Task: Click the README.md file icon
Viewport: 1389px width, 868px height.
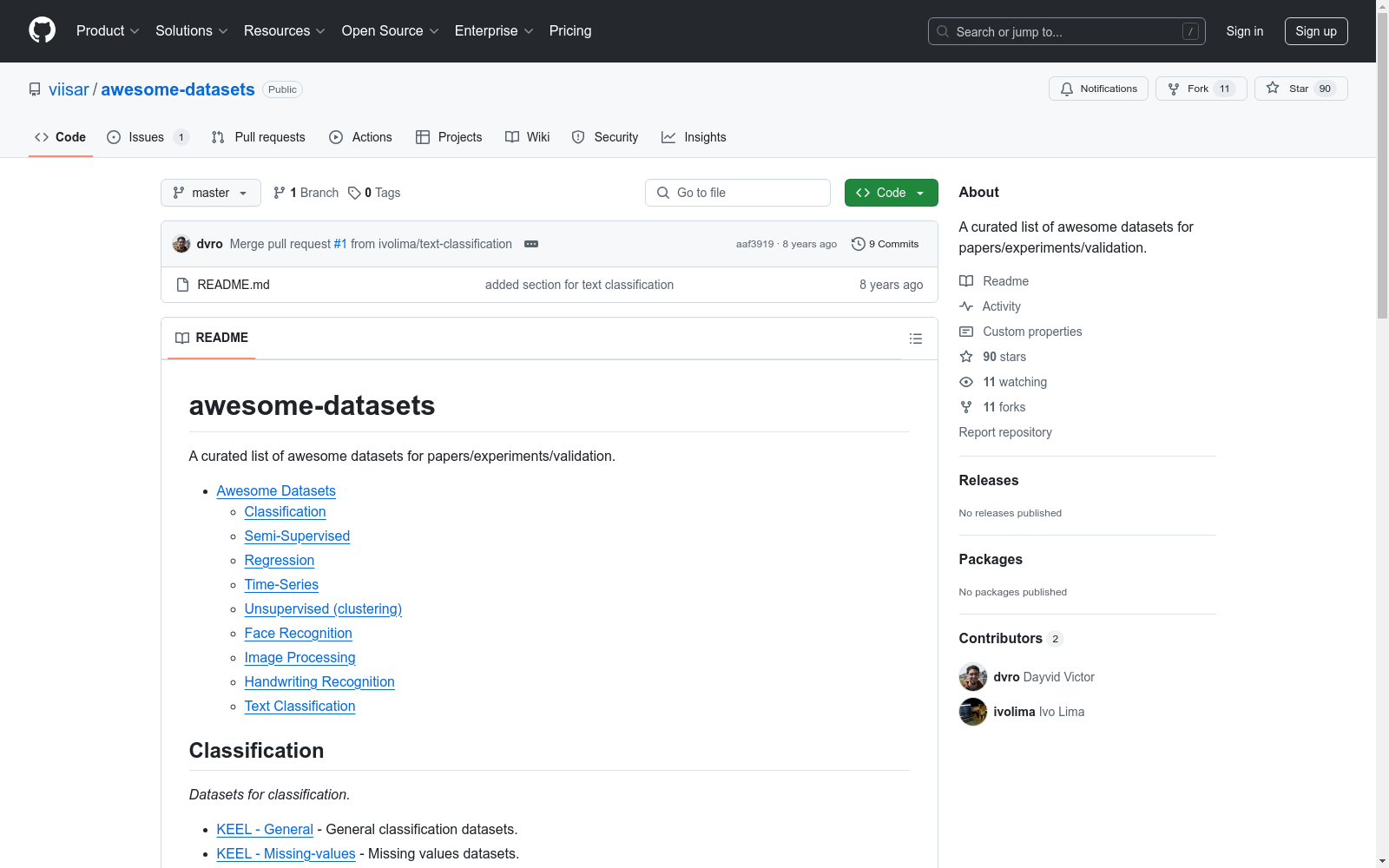Action: 182,285
